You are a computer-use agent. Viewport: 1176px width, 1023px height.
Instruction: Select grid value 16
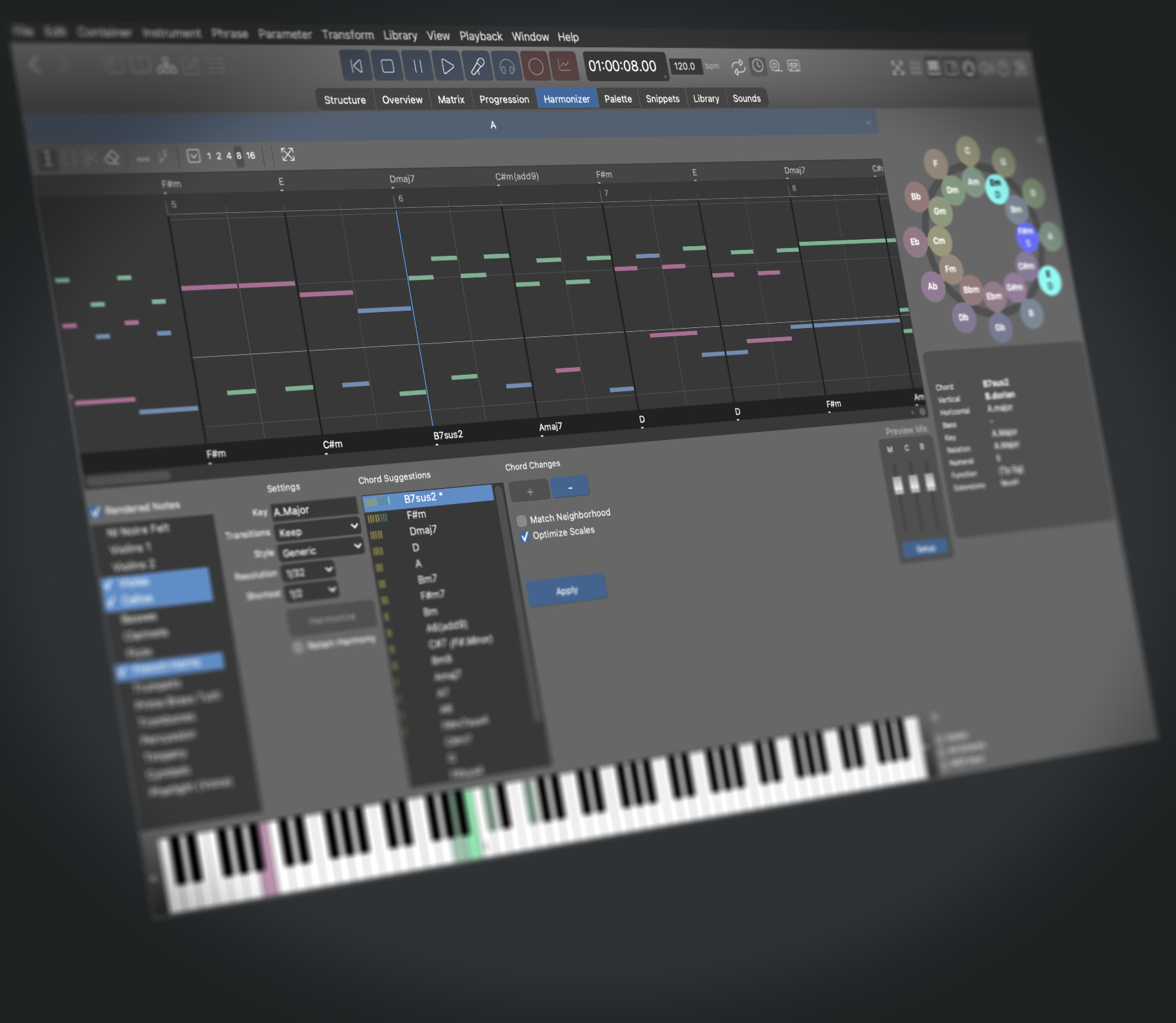coord(251,155)
